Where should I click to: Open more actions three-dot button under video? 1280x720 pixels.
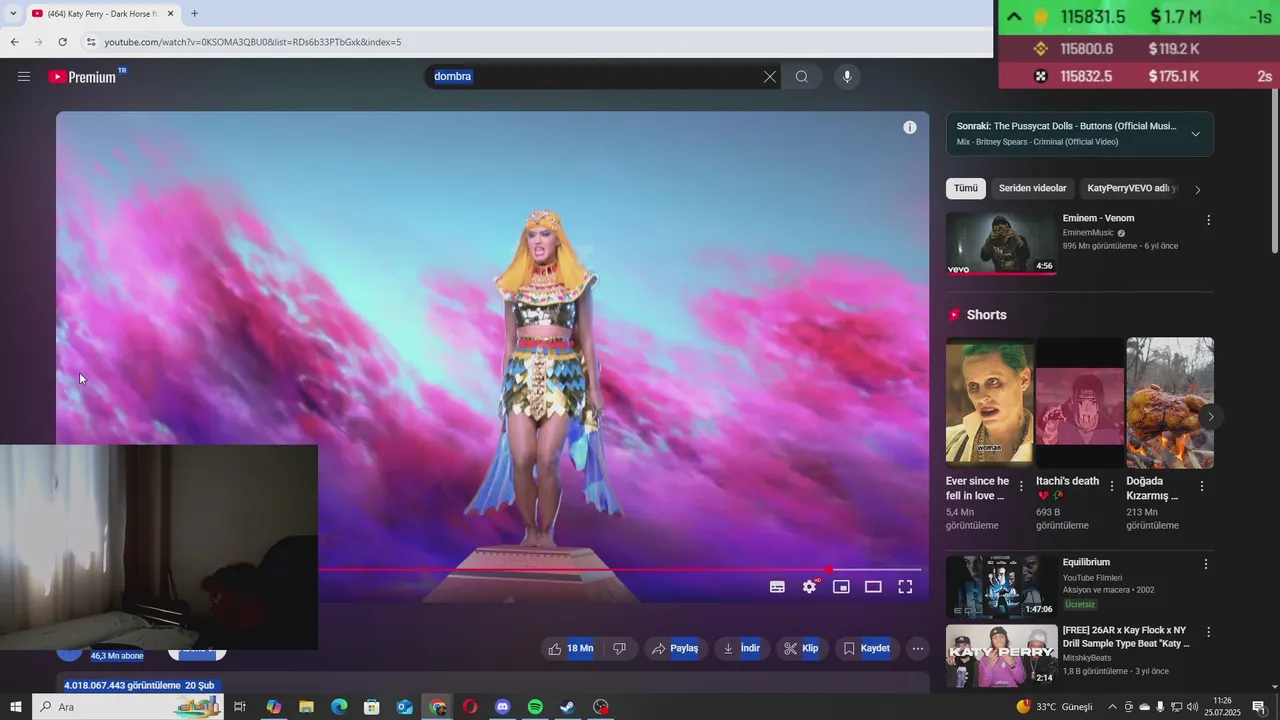click(918, 649)
